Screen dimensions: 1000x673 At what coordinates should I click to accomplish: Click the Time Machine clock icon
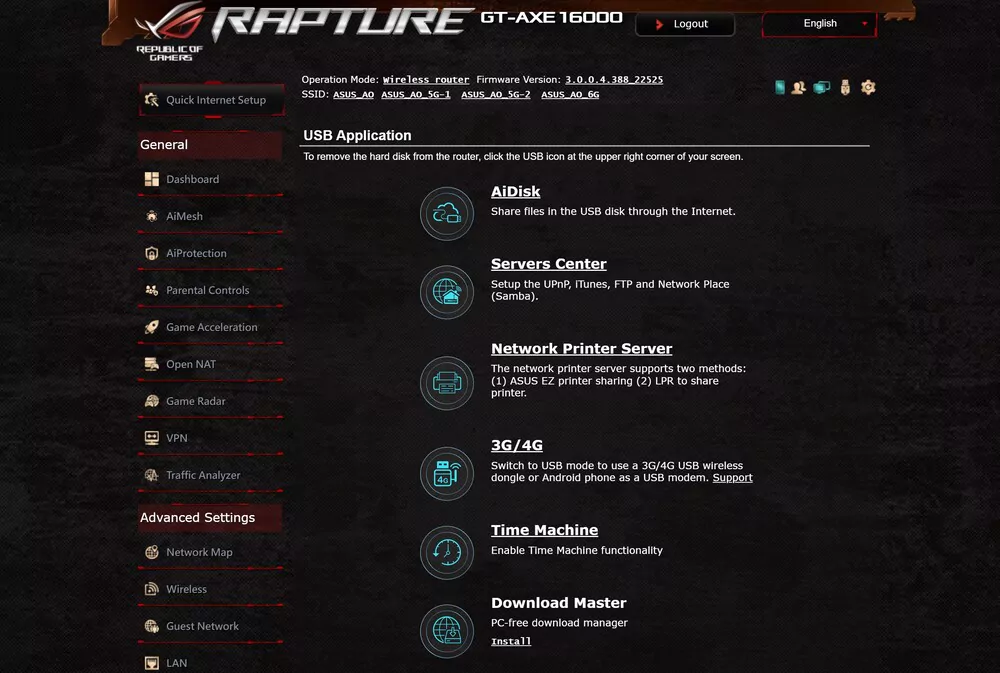pyautogui.click(x=446, y=552)
